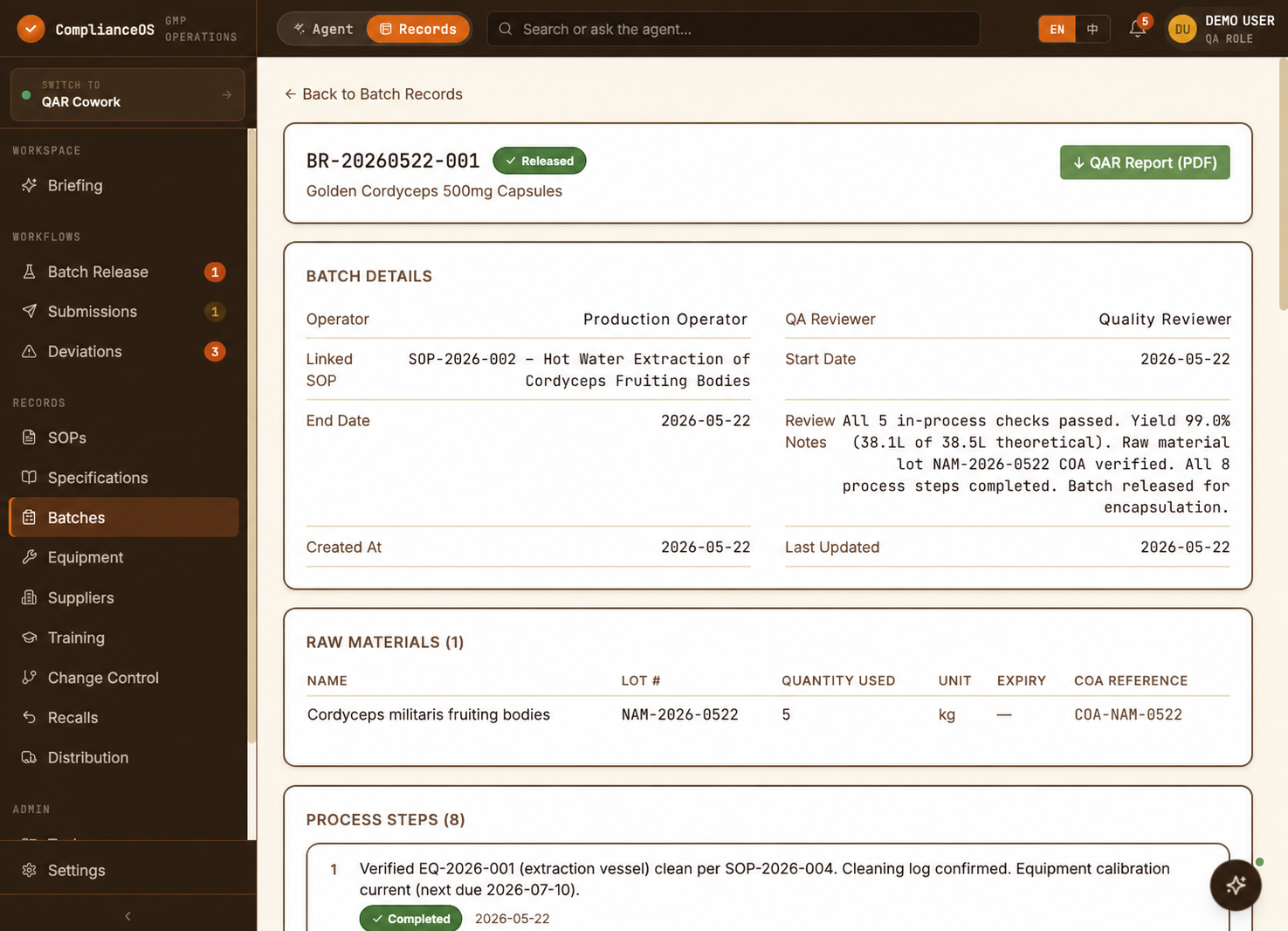Screen dimensions: 1288x931
Task: Download the QAR Report (PDF)
Action: (x=1145, y=162)
